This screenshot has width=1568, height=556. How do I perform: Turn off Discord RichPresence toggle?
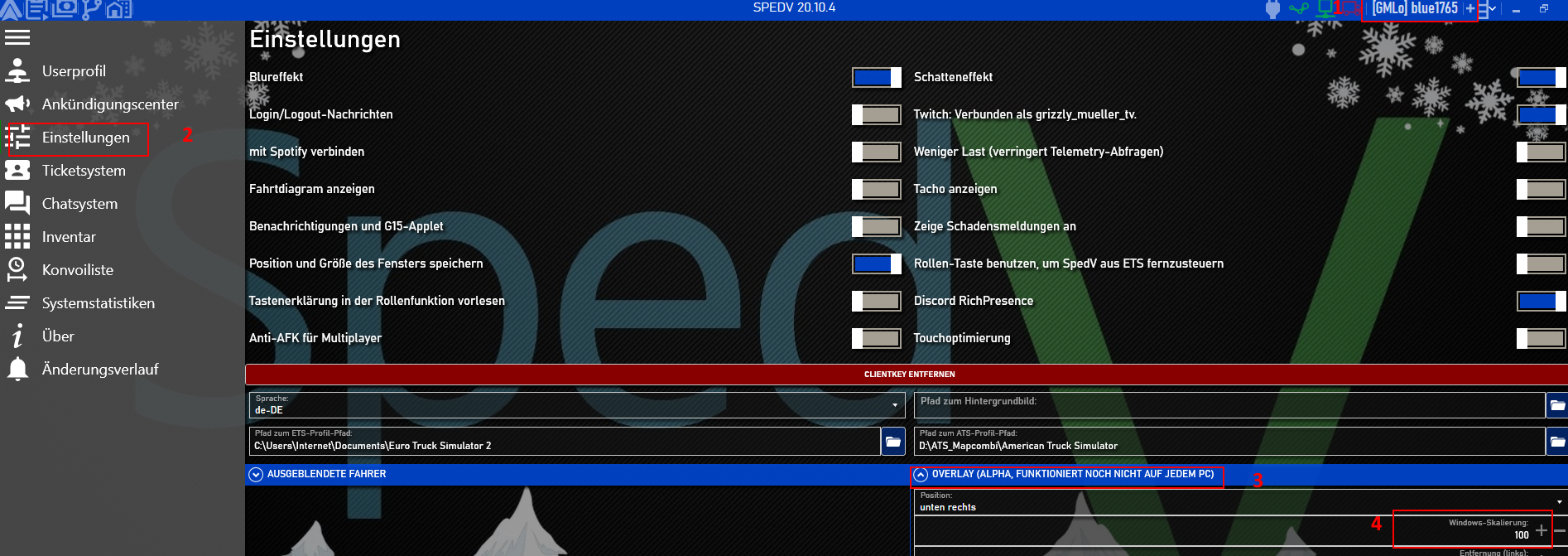[x=1542, y=301]
